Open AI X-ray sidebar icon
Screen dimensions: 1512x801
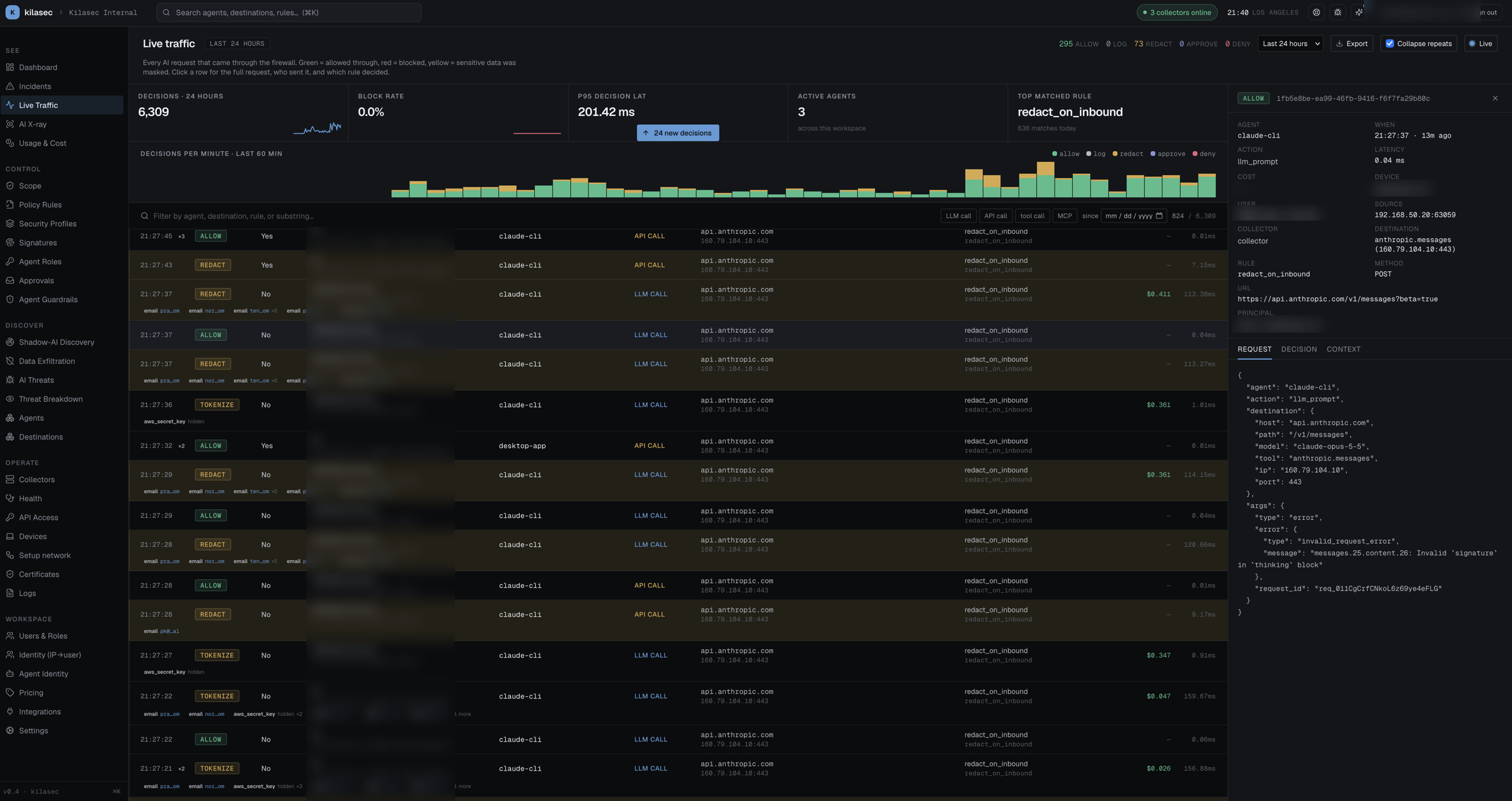pos(10,124)
